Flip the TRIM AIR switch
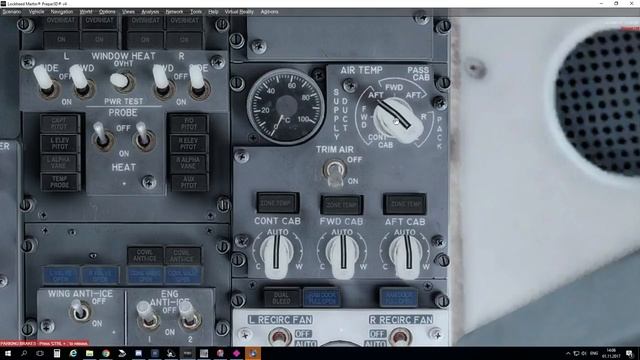This screenshot has height=360, width=640. click(x=335, y=173)
